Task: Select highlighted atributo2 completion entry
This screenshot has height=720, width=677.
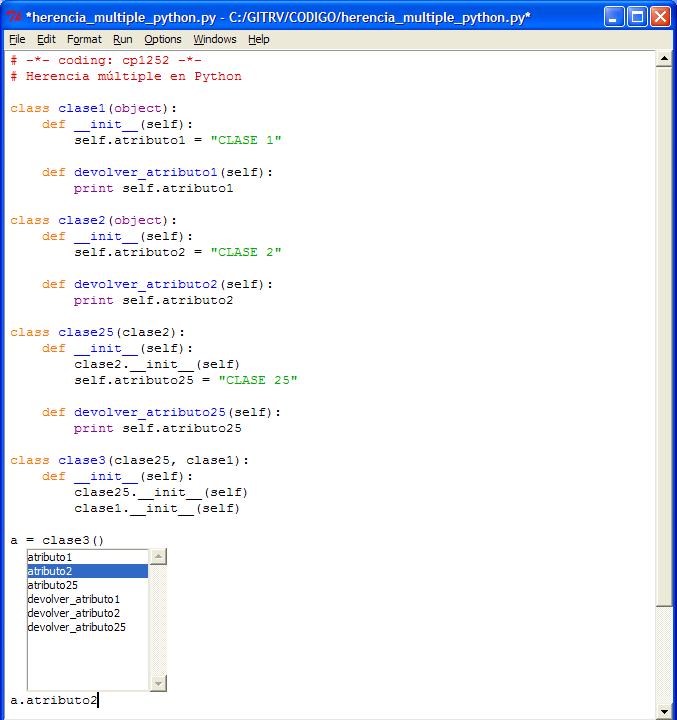Action: point(87,571)
